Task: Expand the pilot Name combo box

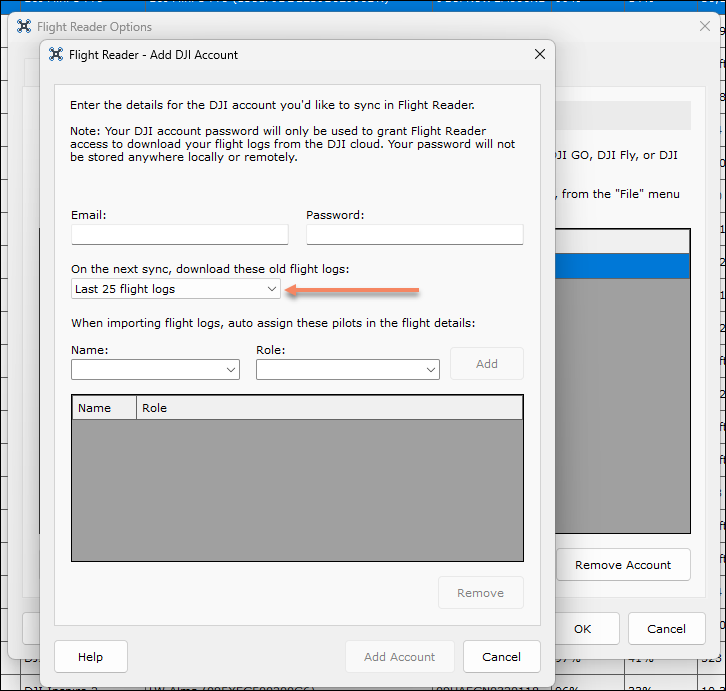Action: (155, 370)
